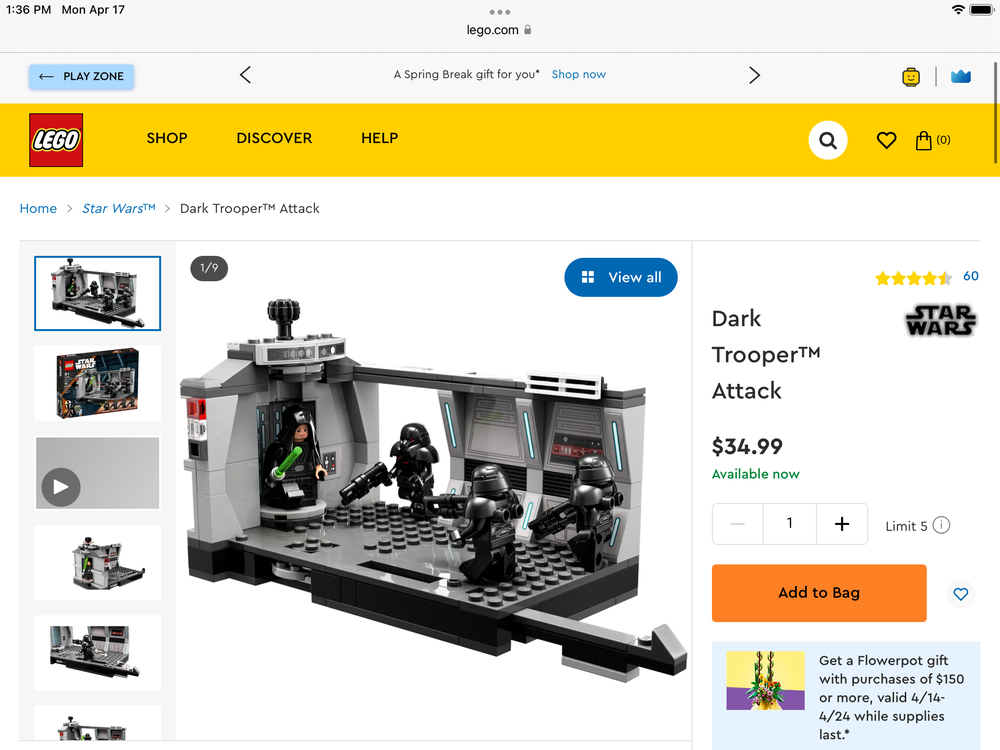1000x750 pixels.
Task: Click the LEGO logo
Action: (x=56, y=140)
